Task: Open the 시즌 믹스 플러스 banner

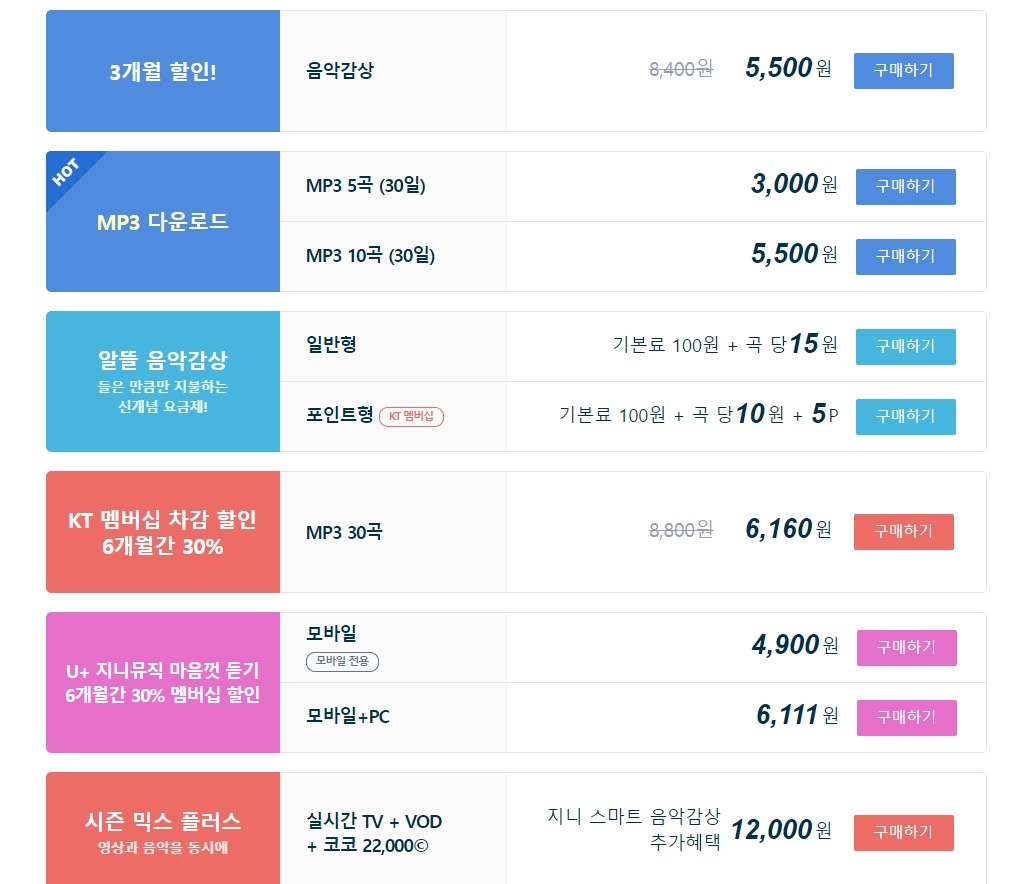Action: click(163, 829)
